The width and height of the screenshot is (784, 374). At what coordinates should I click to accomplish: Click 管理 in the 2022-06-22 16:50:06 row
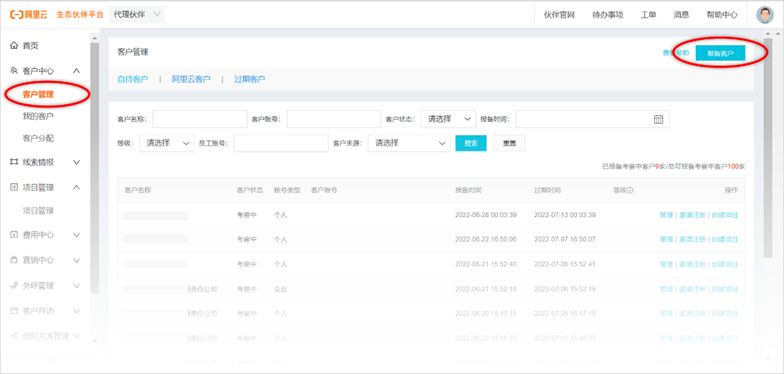click(666, 240)
